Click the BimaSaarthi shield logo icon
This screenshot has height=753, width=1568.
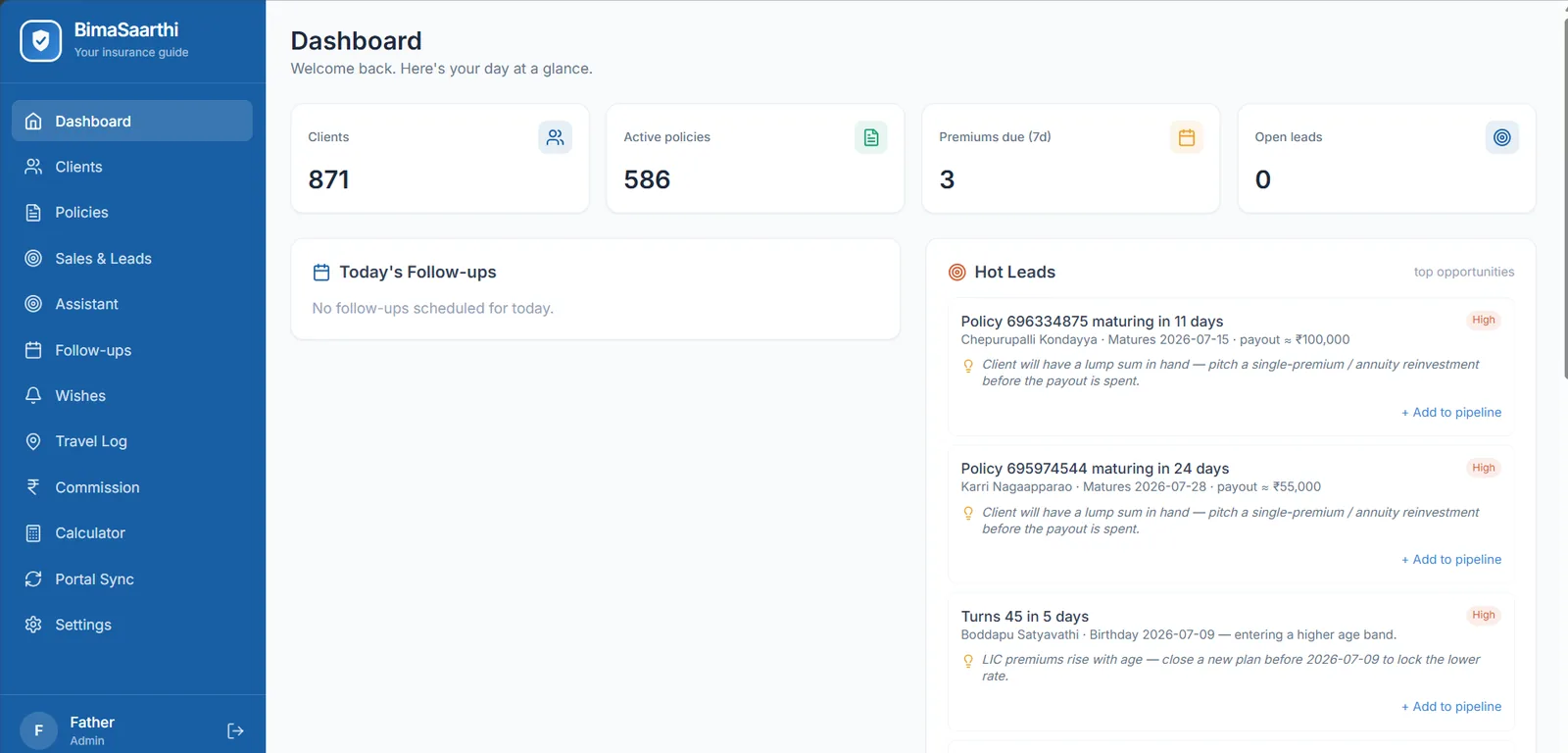point(41,40)
